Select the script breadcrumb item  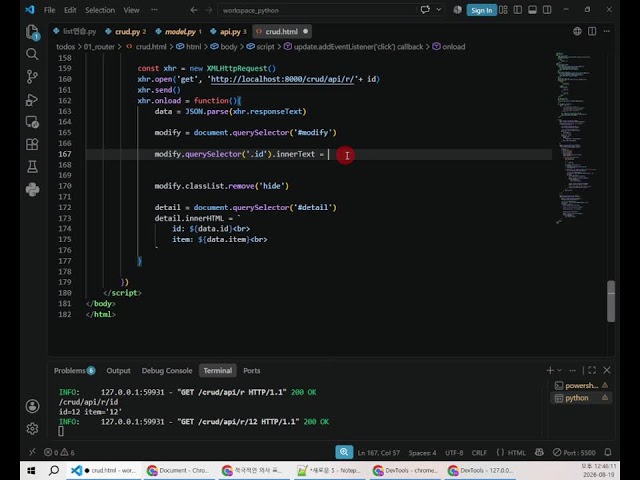260,47
